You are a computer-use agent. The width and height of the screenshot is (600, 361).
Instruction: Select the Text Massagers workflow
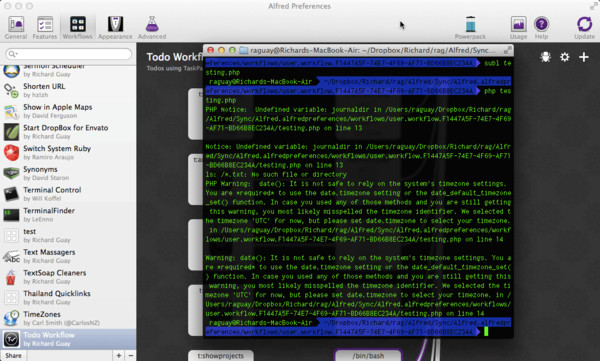[68, 256]
